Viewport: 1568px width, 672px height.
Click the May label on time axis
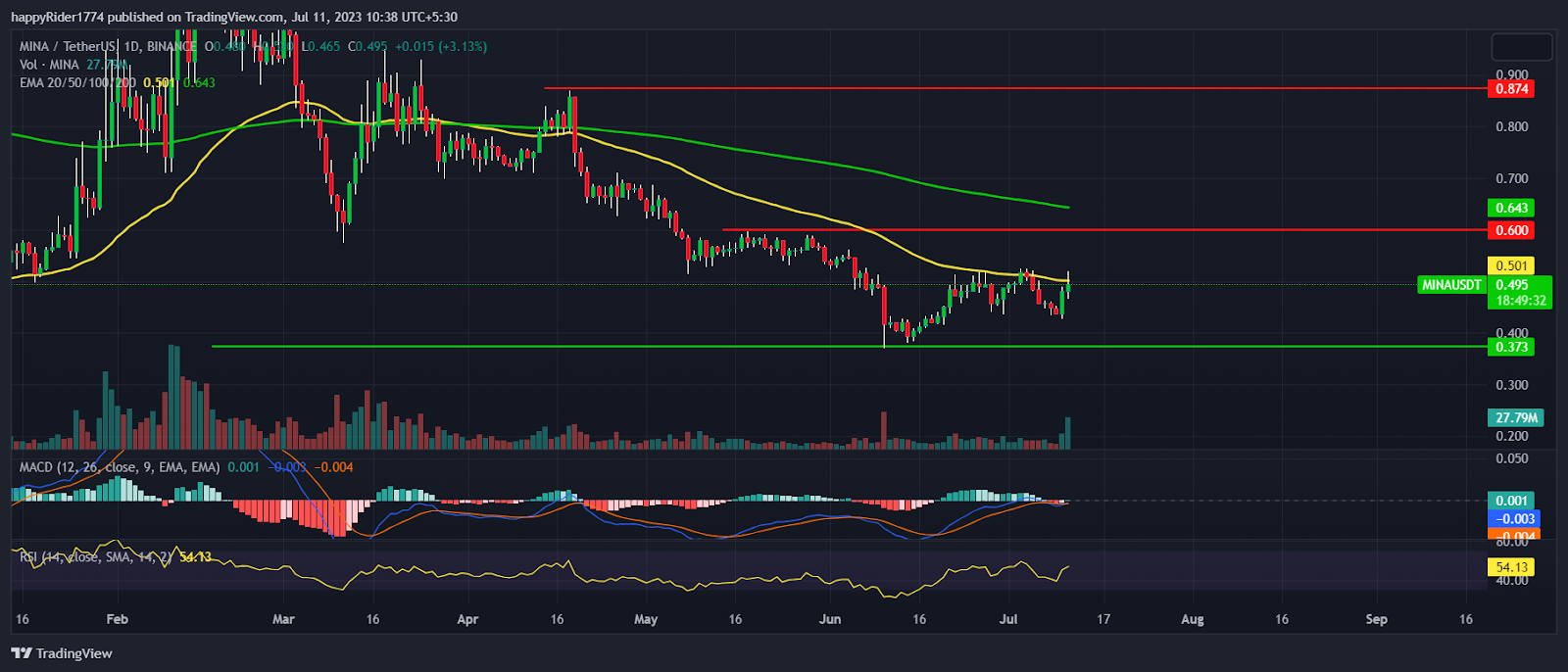[646, 619]
